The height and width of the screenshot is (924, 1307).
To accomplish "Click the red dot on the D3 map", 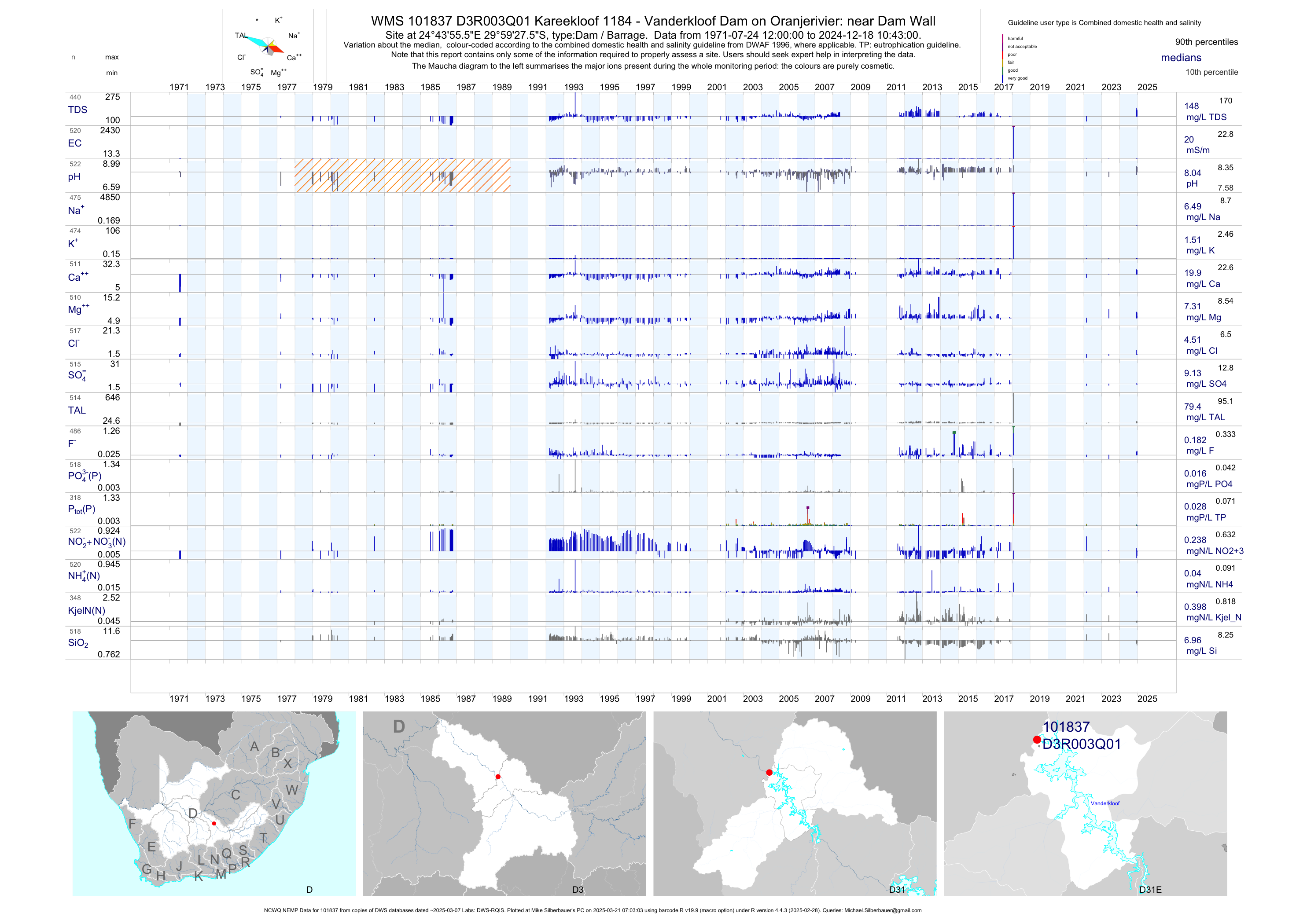I will (x=498, y=777).
